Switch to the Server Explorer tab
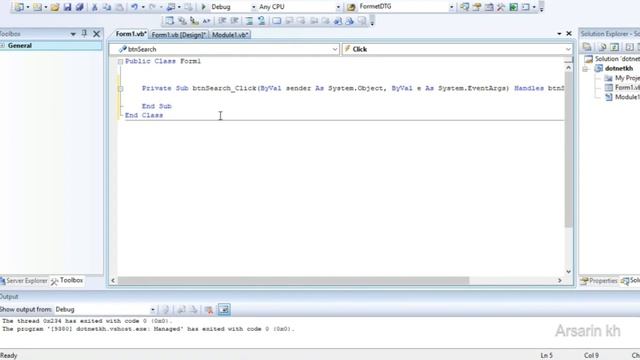The image size is (640, 360). click(x=24, y=281)
